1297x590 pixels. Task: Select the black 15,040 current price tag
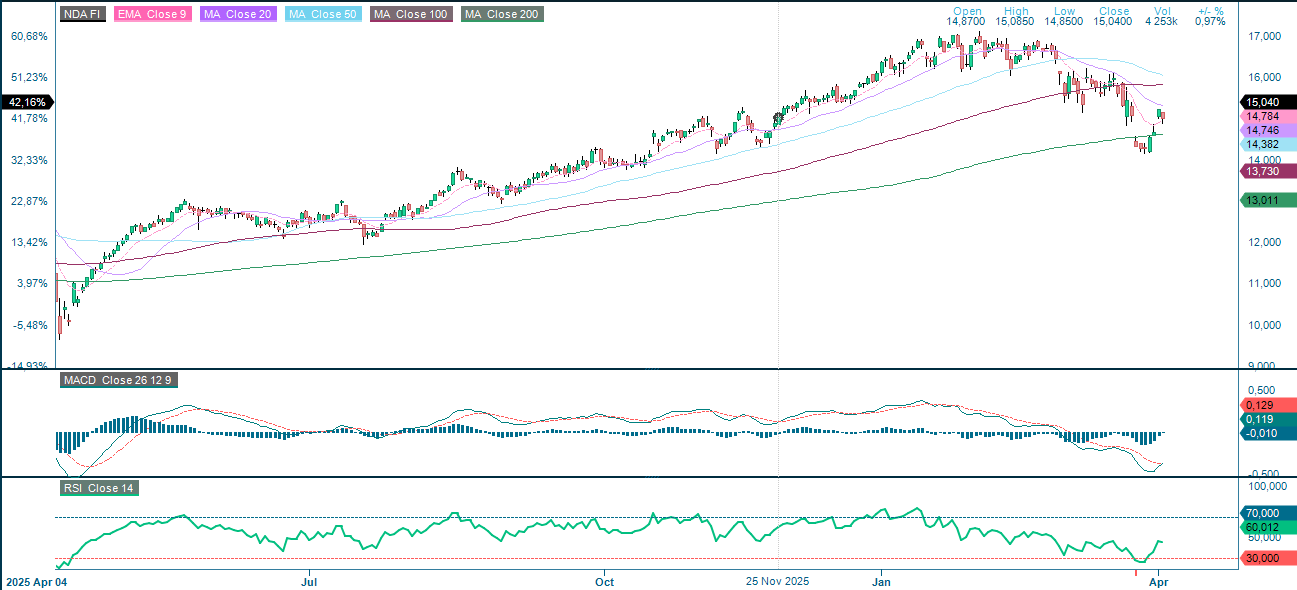pyautogui.click(x=1263, y=102)
